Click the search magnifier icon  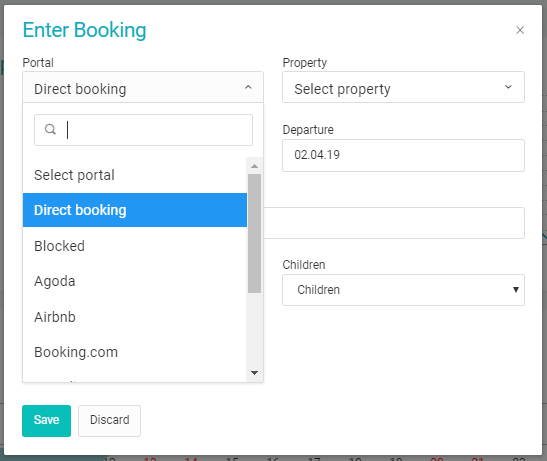(x=50, y=129)
